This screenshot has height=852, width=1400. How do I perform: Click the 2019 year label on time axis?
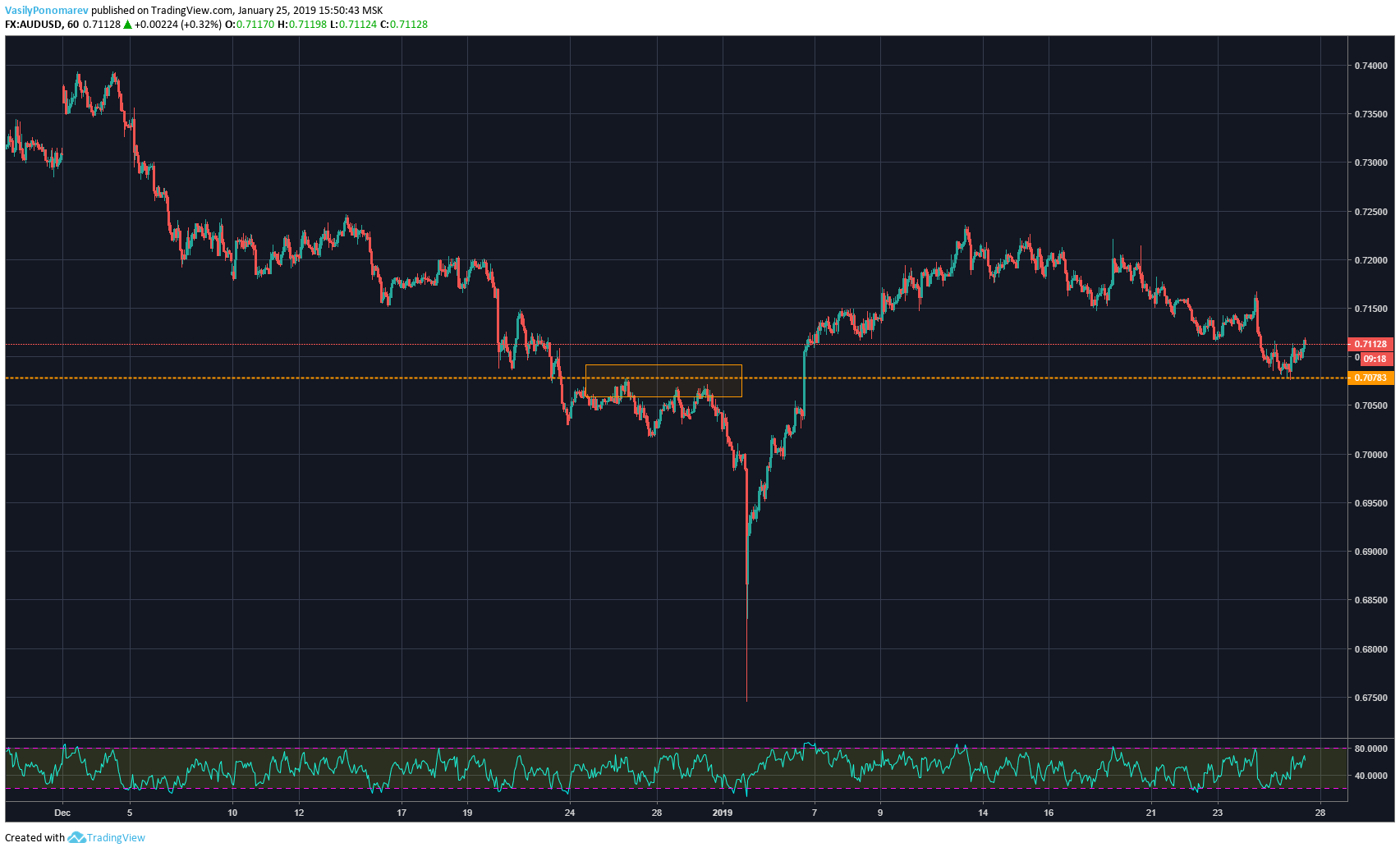723,813
